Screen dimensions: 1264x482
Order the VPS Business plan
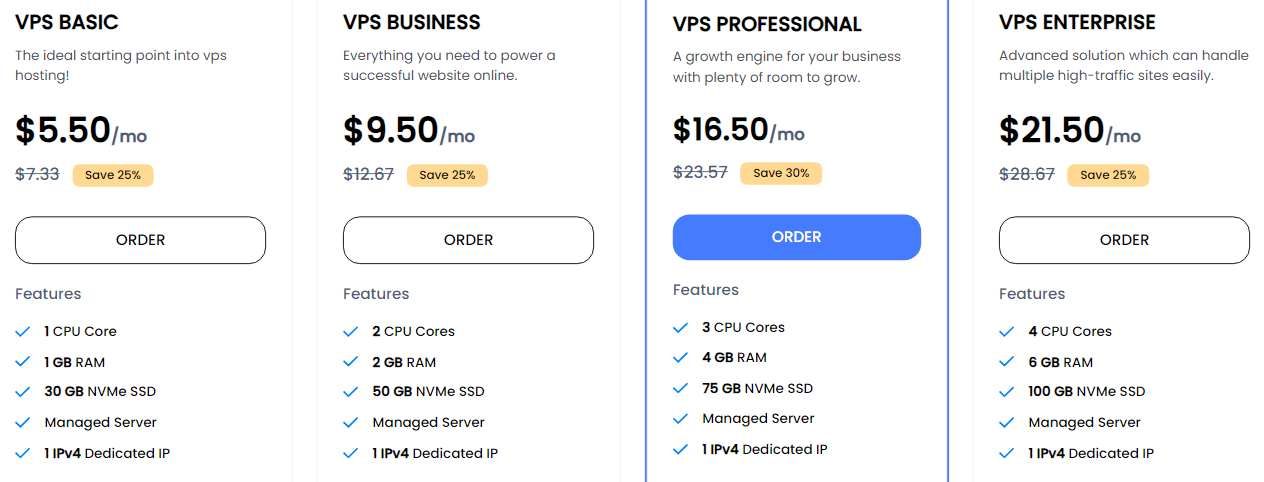[x=468, y=240]
